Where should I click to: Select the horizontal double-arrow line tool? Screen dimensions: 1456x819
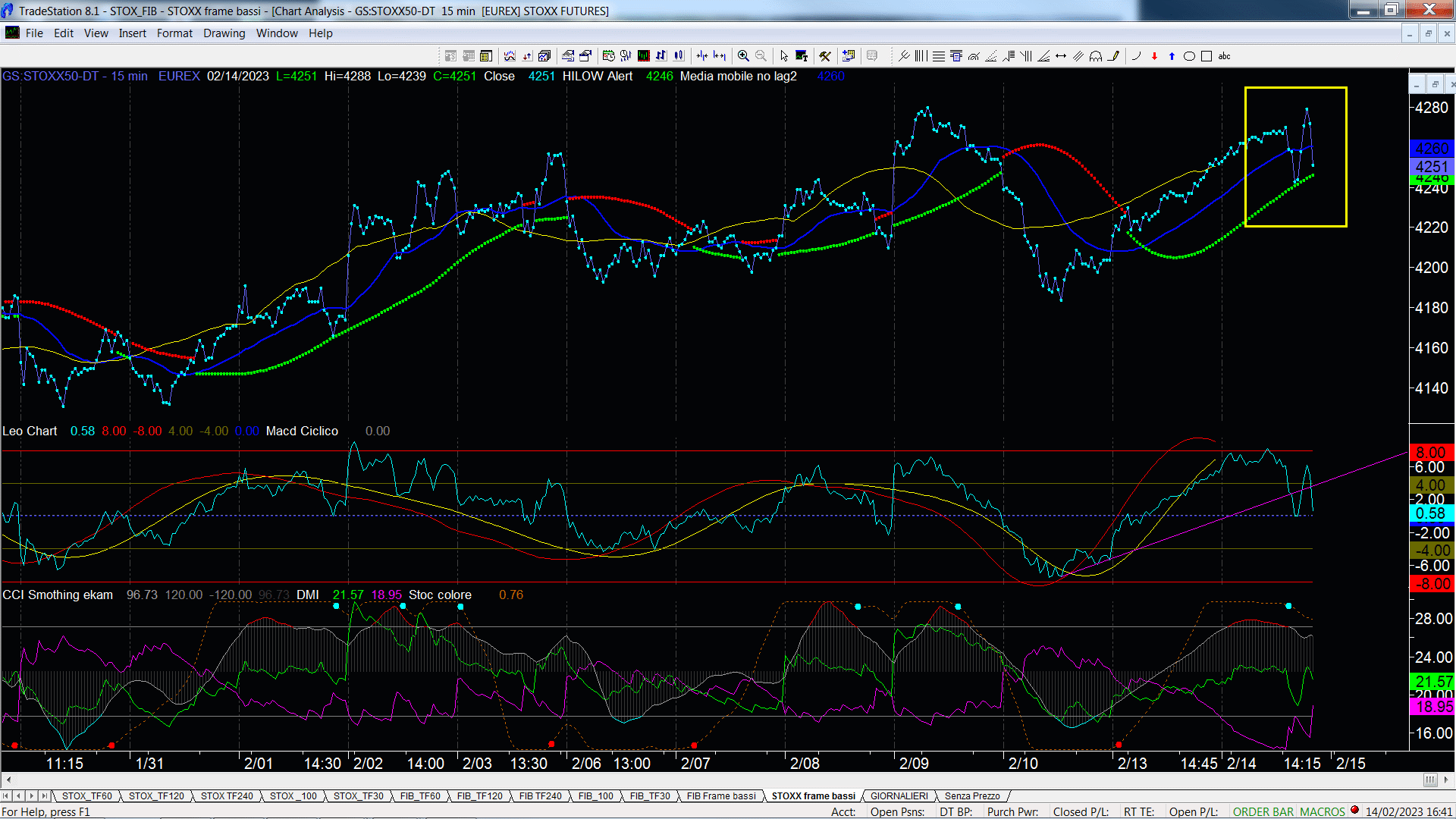(1061, 56)
